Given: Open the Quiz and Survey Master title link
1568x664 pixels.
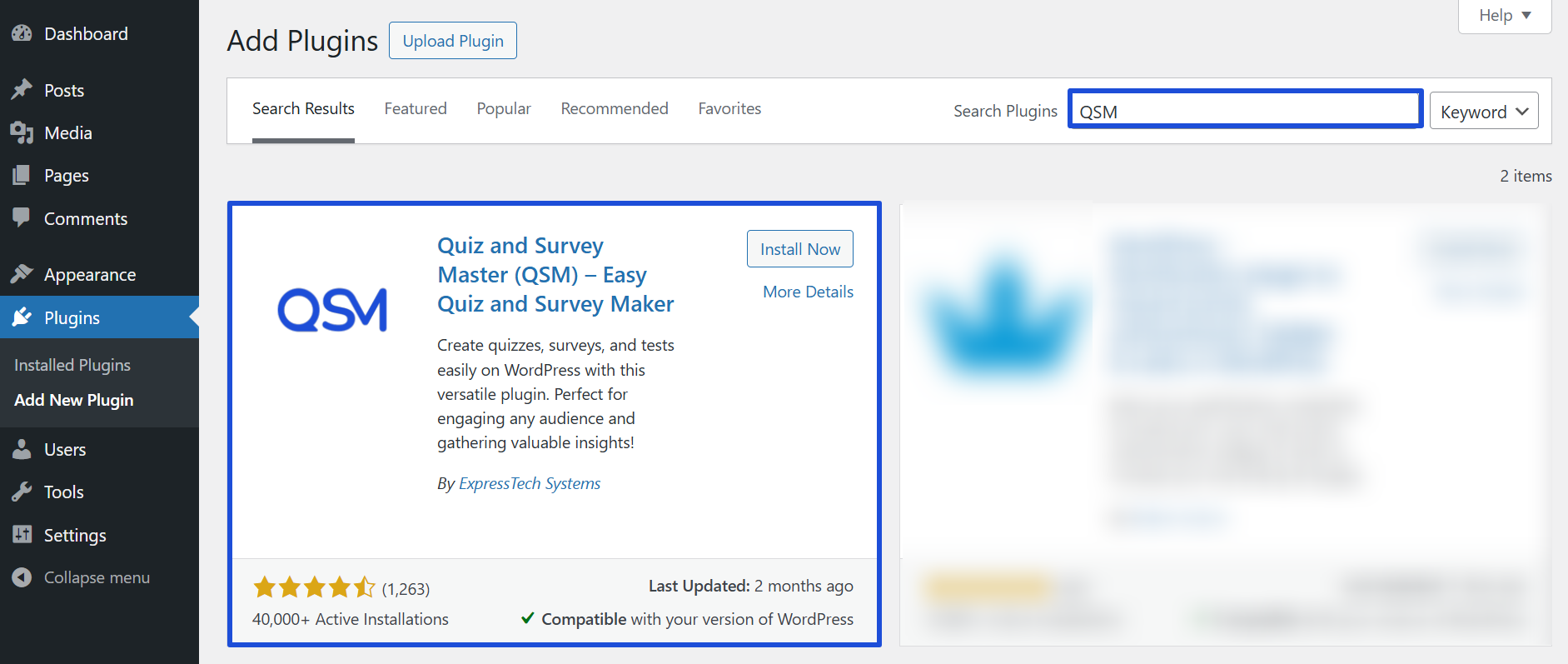Looking at the screenshot, I should coord(555,275).
